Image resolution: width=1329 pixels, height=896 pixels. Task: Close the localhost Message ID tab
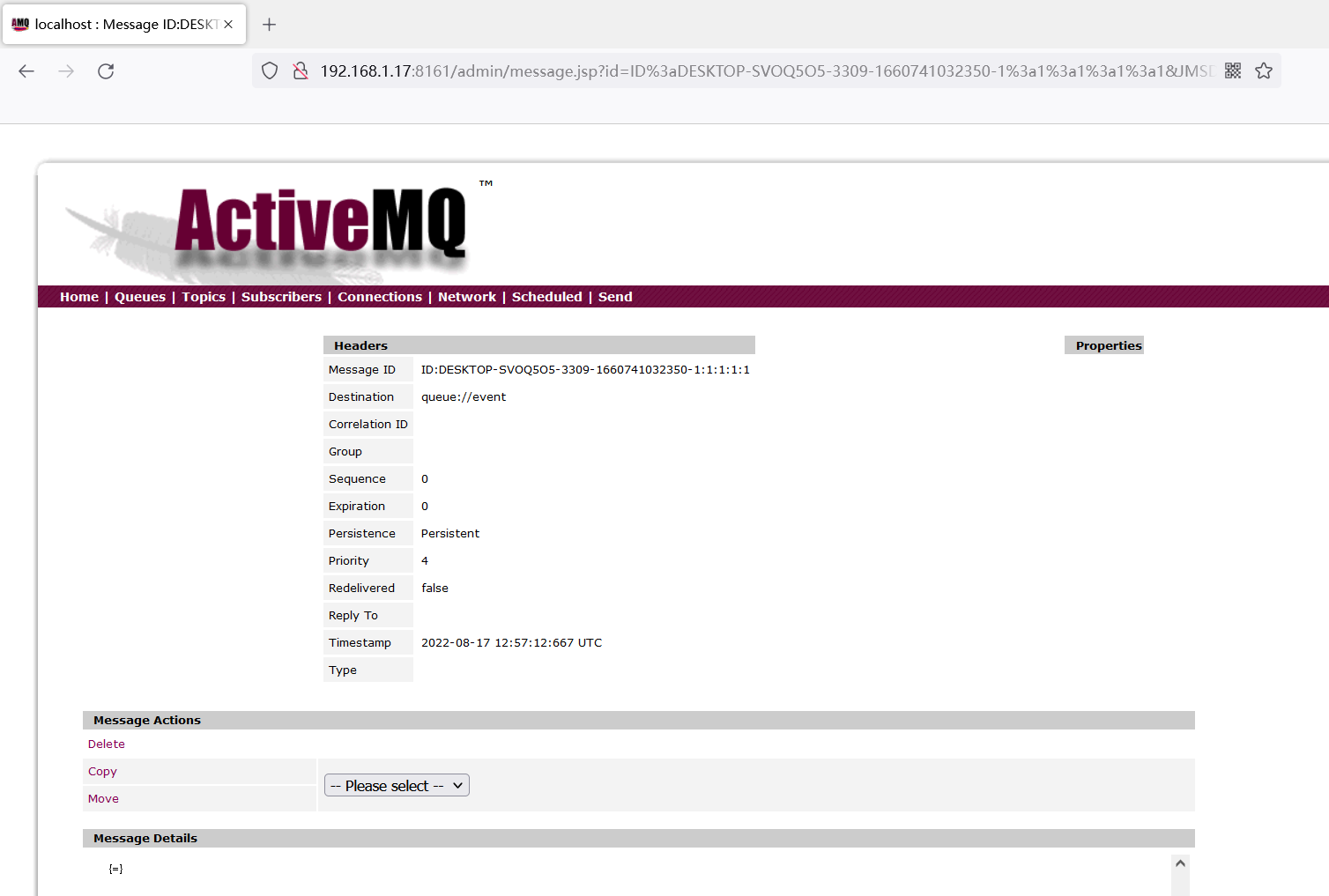tap(228, 25)
